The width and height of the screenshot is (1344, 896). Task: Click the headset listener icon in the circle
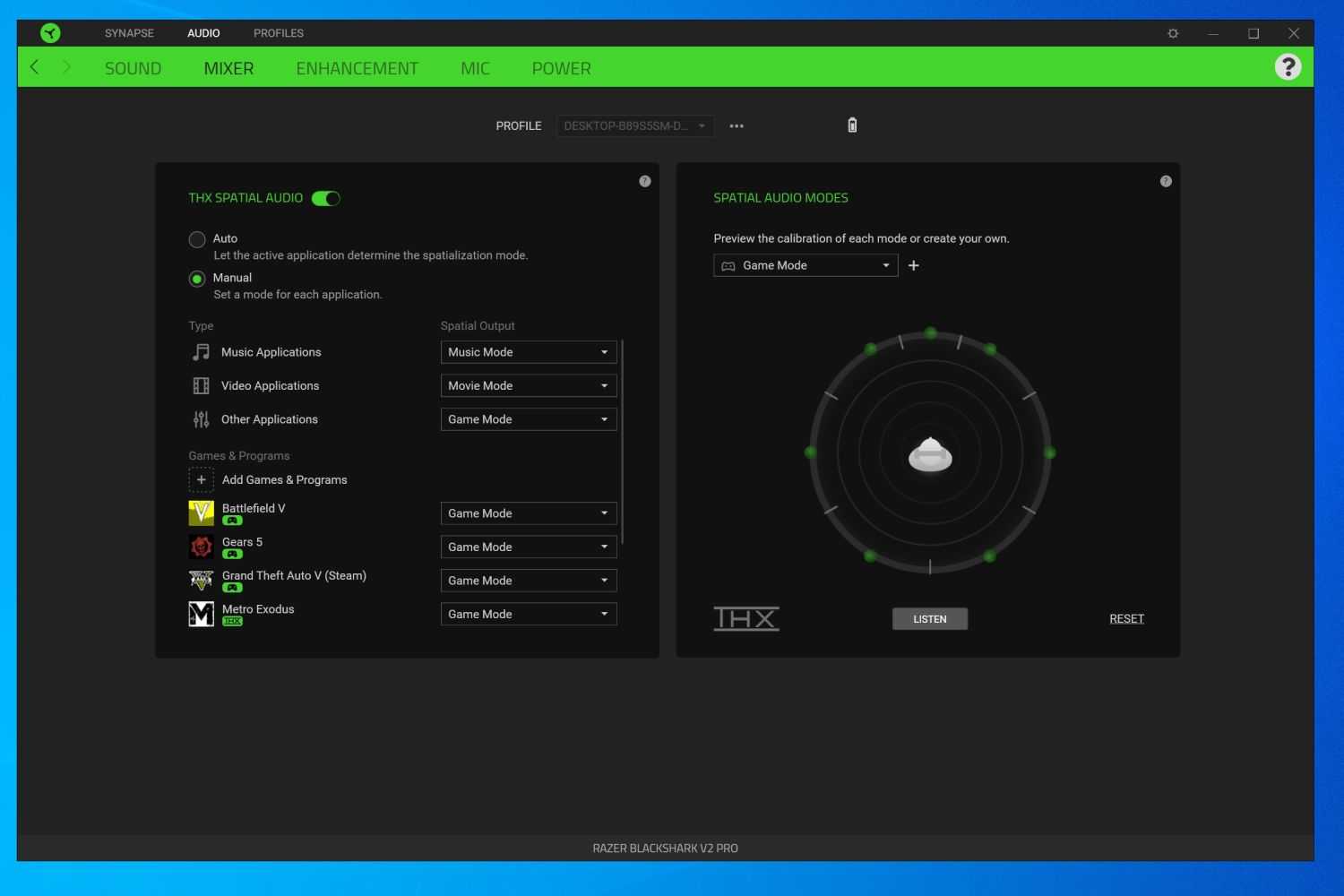(930, 453)
